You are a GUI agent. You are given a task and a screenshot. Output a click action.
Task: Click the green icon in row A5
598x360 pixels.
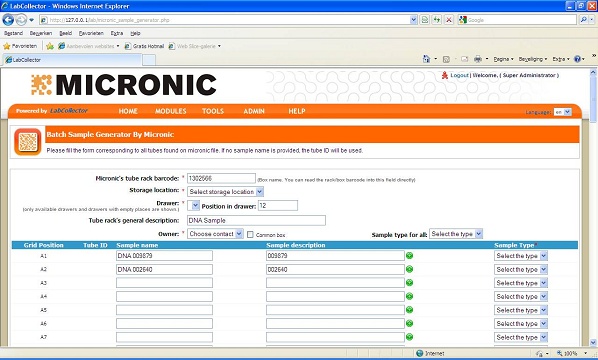[x=410, y=310]
